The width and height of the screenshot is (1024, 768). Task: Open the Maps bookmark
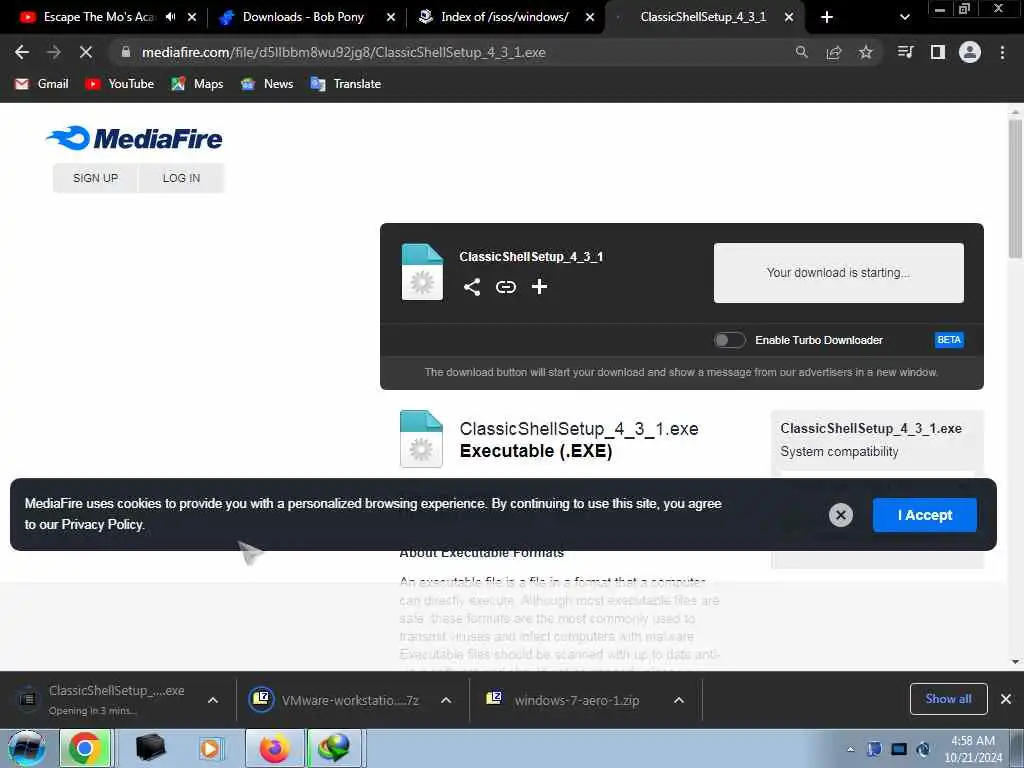(197, 84)
